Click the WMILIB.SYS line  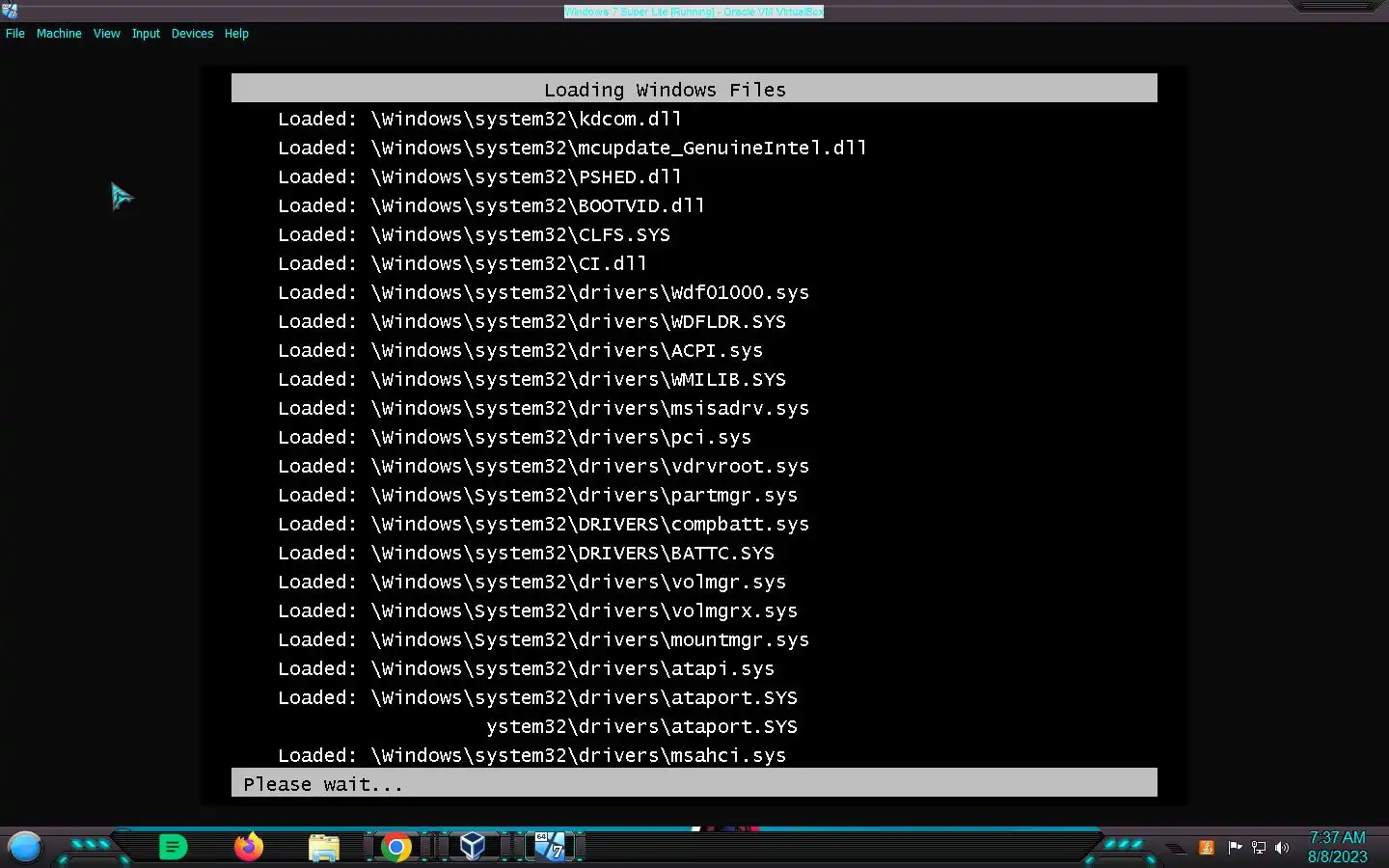531,379
